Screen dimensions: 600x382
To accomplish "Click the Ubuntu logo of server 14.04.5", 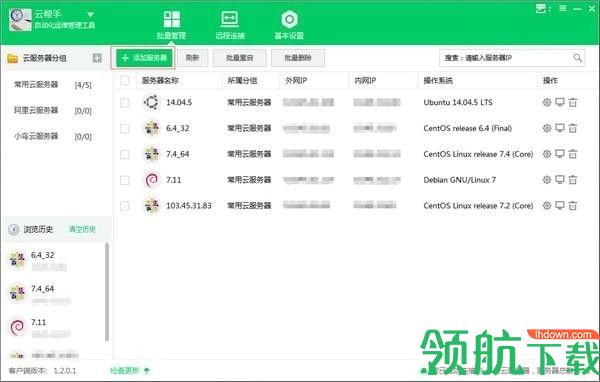I will point(151,102).
